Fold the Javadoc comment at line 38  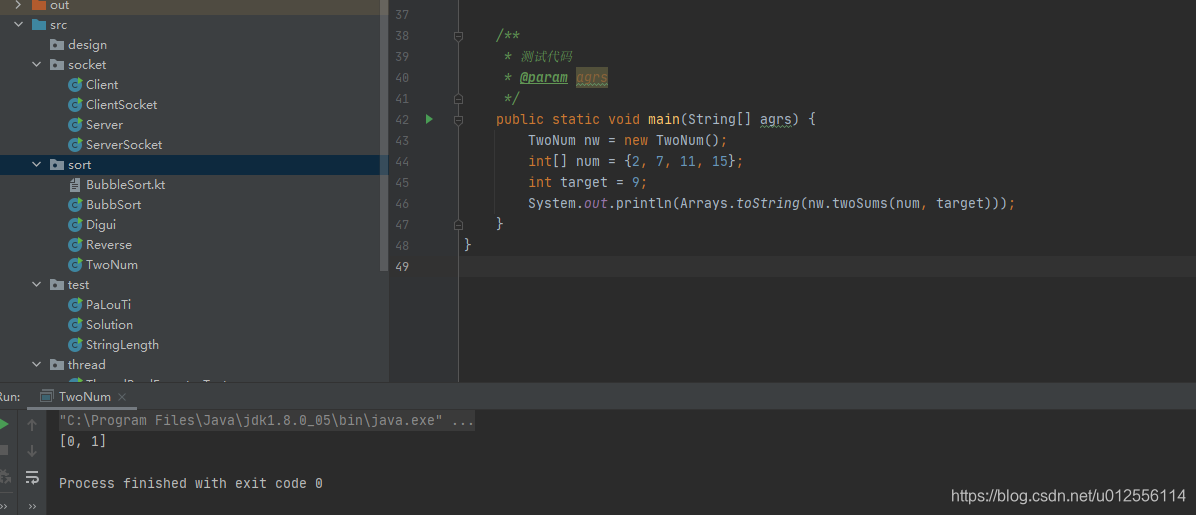458,36
